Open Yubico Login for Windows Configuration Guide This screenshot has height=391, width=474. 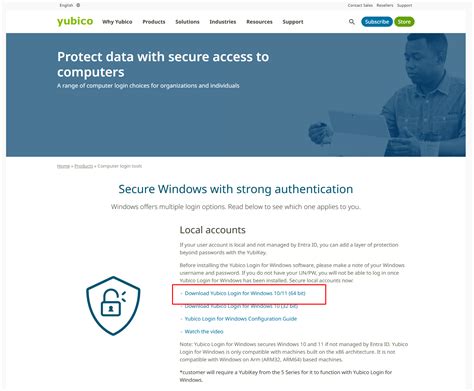(241, 319)
